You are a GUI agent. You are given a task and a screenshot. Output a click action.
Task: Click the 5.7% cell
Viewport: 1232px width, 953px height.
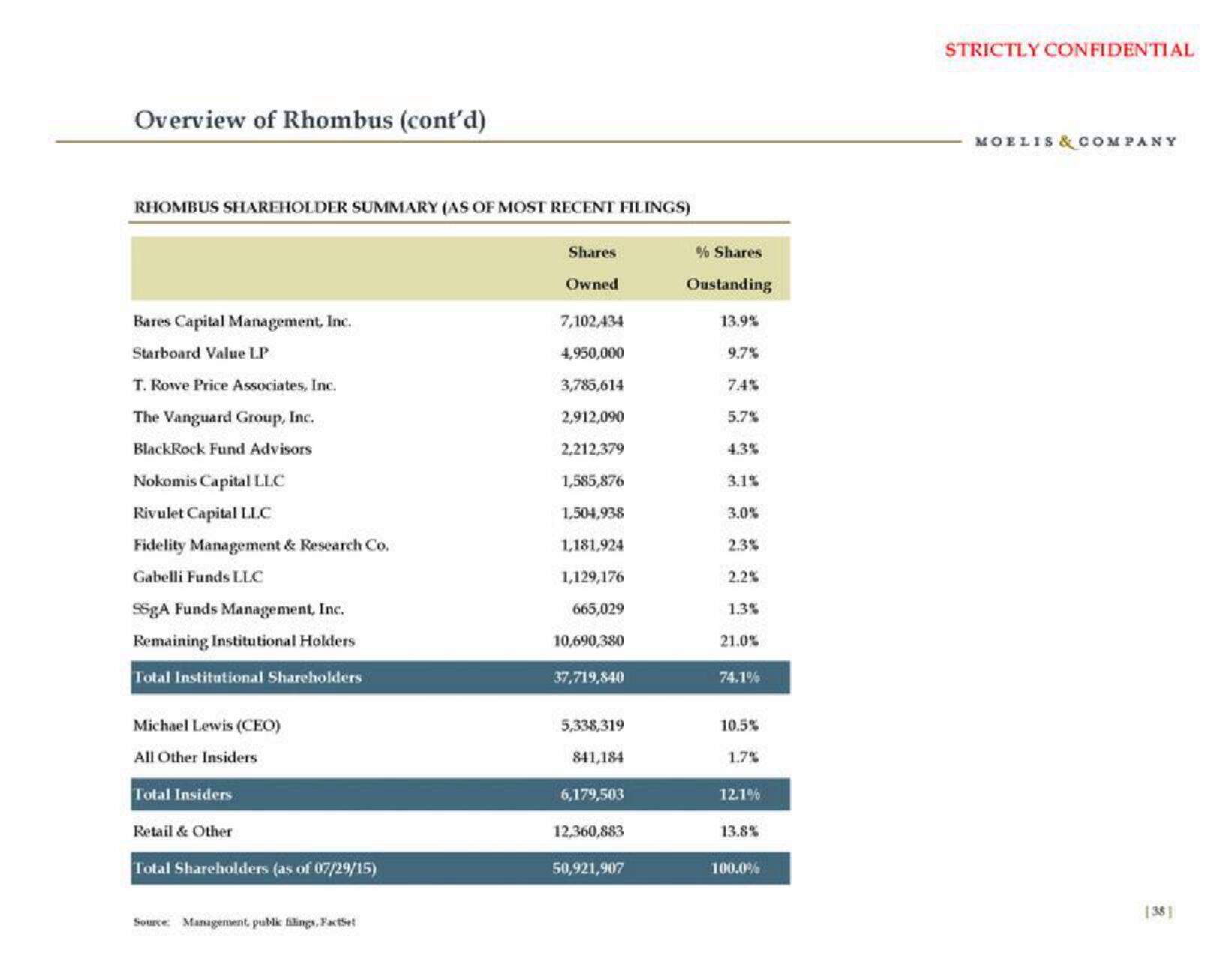pyautogui.click(x=743, y=417)
